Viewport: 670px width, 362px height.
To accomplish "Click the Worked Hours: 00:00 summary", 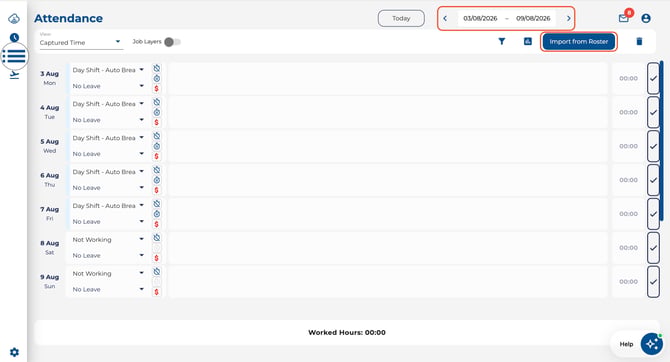I will click(x=347, y=333).
